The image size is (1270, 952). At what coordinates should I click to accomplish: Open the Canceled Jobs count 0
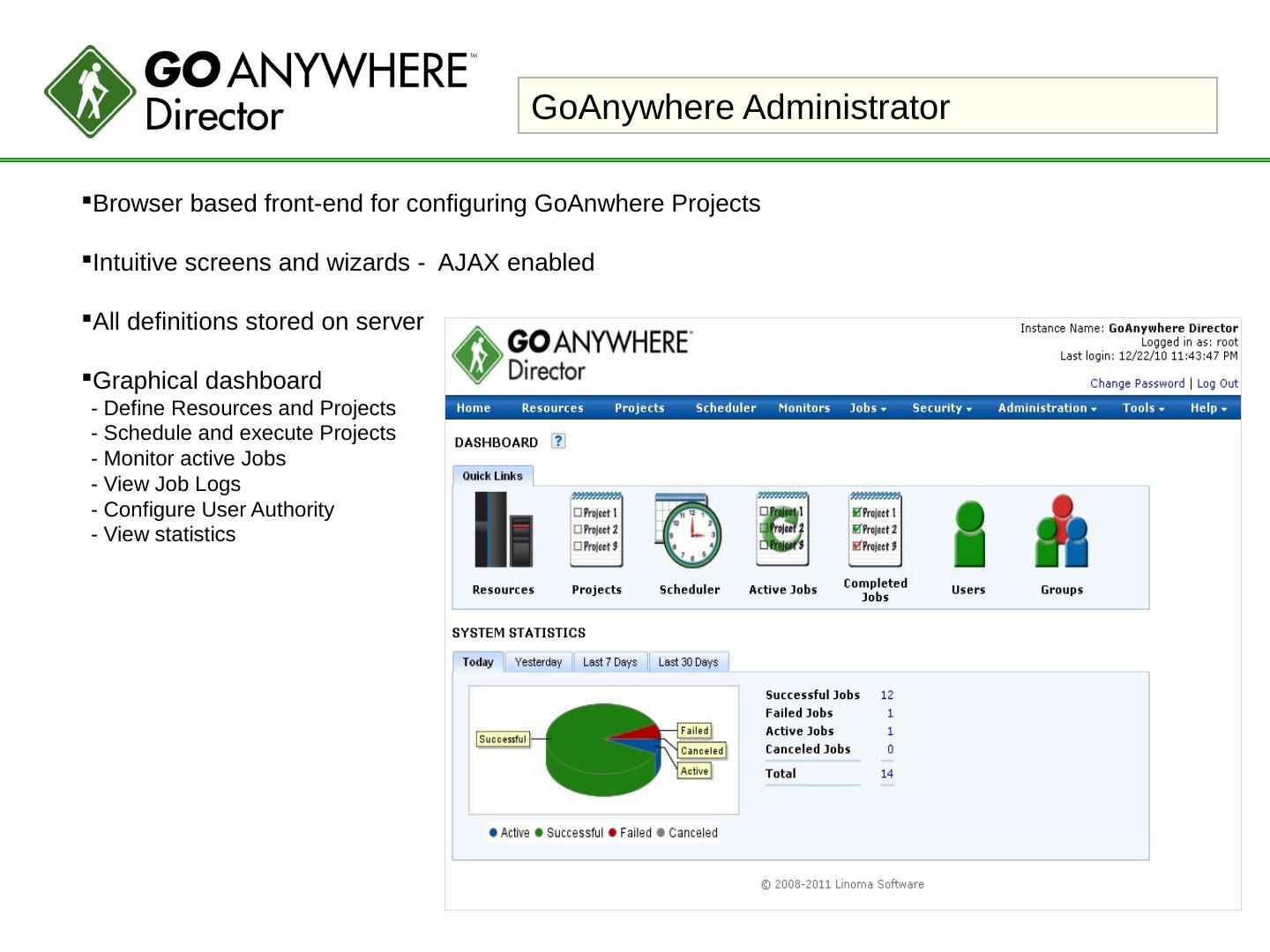click(890, 749)
